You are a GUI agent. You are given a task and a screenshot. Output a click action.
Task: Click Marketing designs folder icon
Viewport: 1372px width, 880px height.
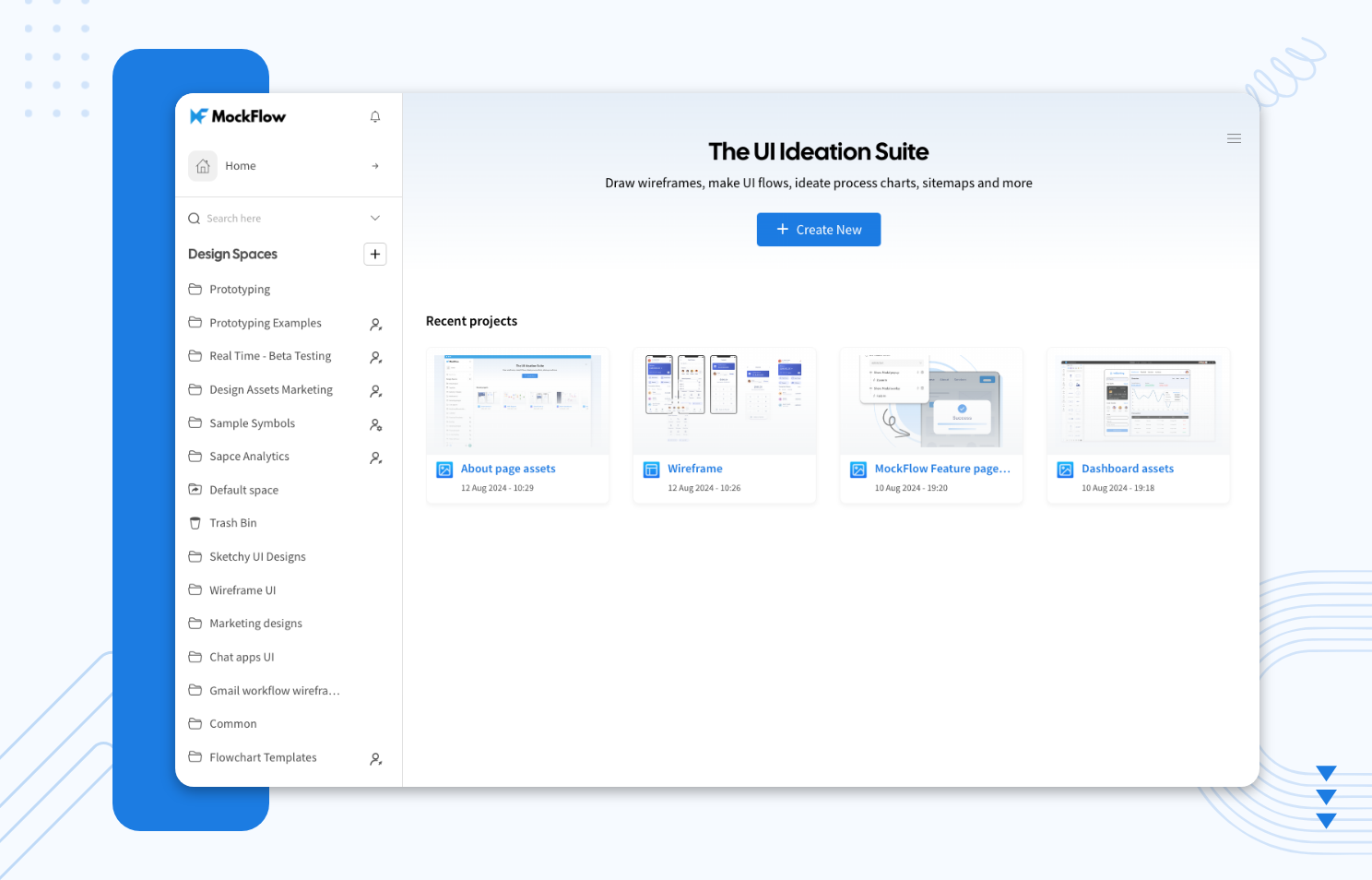[195, 623]
